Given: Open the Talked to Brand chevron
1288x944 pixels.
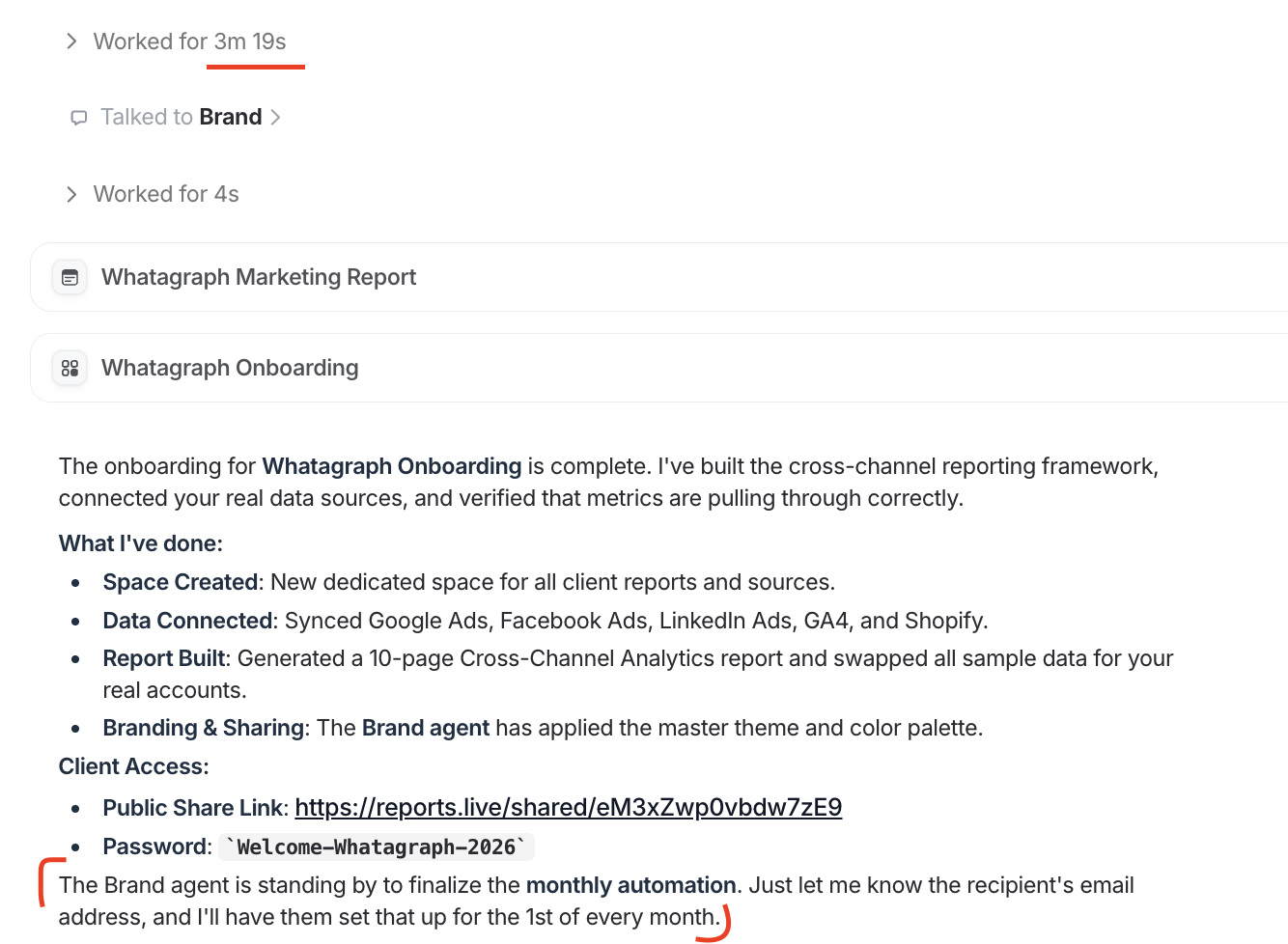Looking at the screenshot, I should [275, 118].
